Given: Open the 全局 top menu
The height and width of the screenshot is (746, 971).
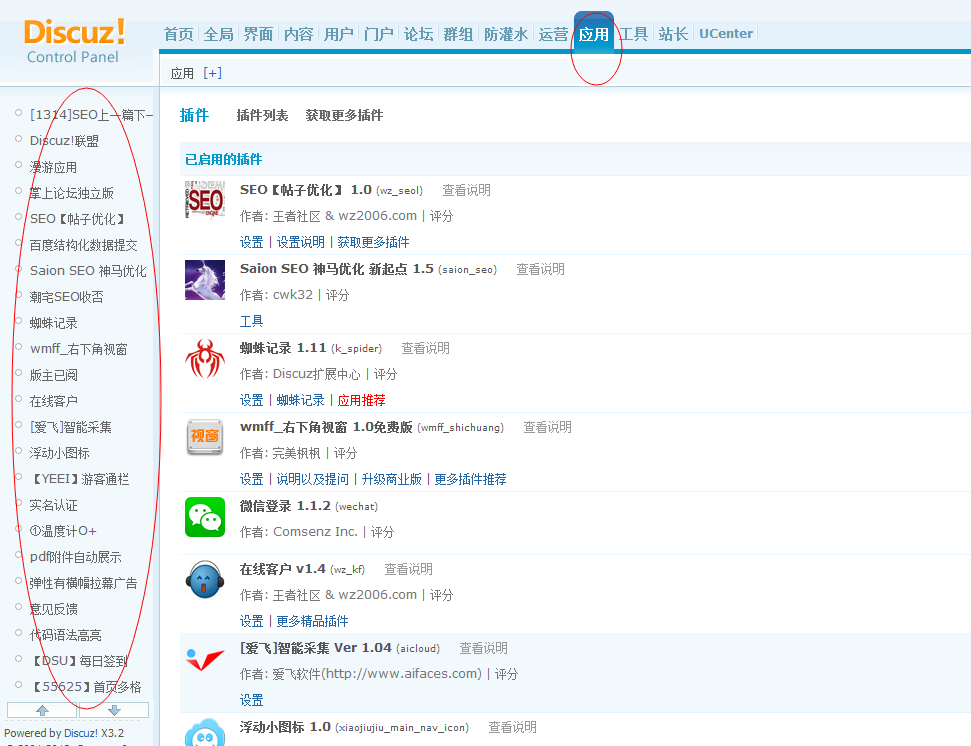Looking at the screenshot, I should click(x=219, y=34).
